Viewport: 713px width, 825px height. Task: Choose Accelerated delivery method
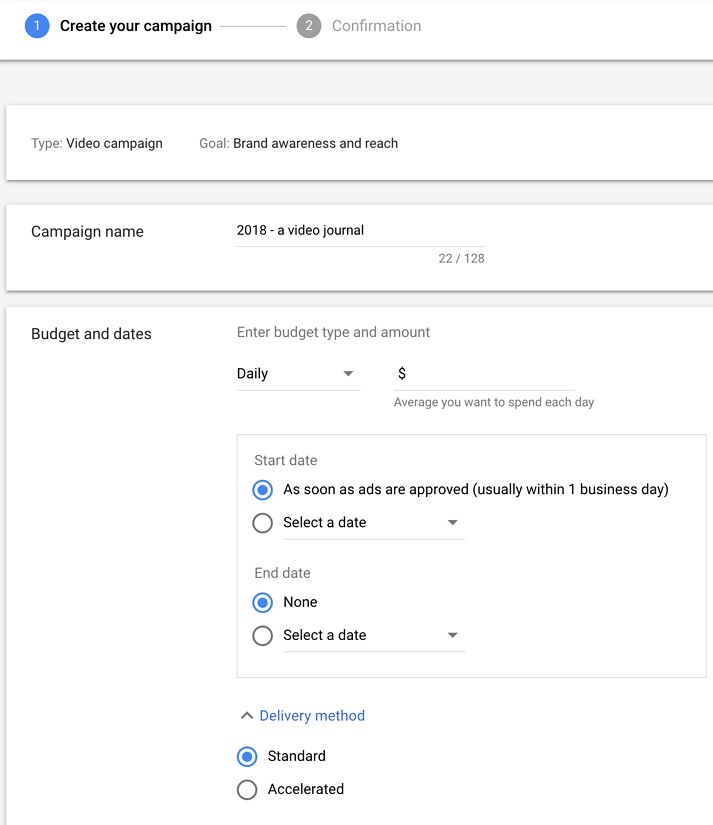[247, 790]
